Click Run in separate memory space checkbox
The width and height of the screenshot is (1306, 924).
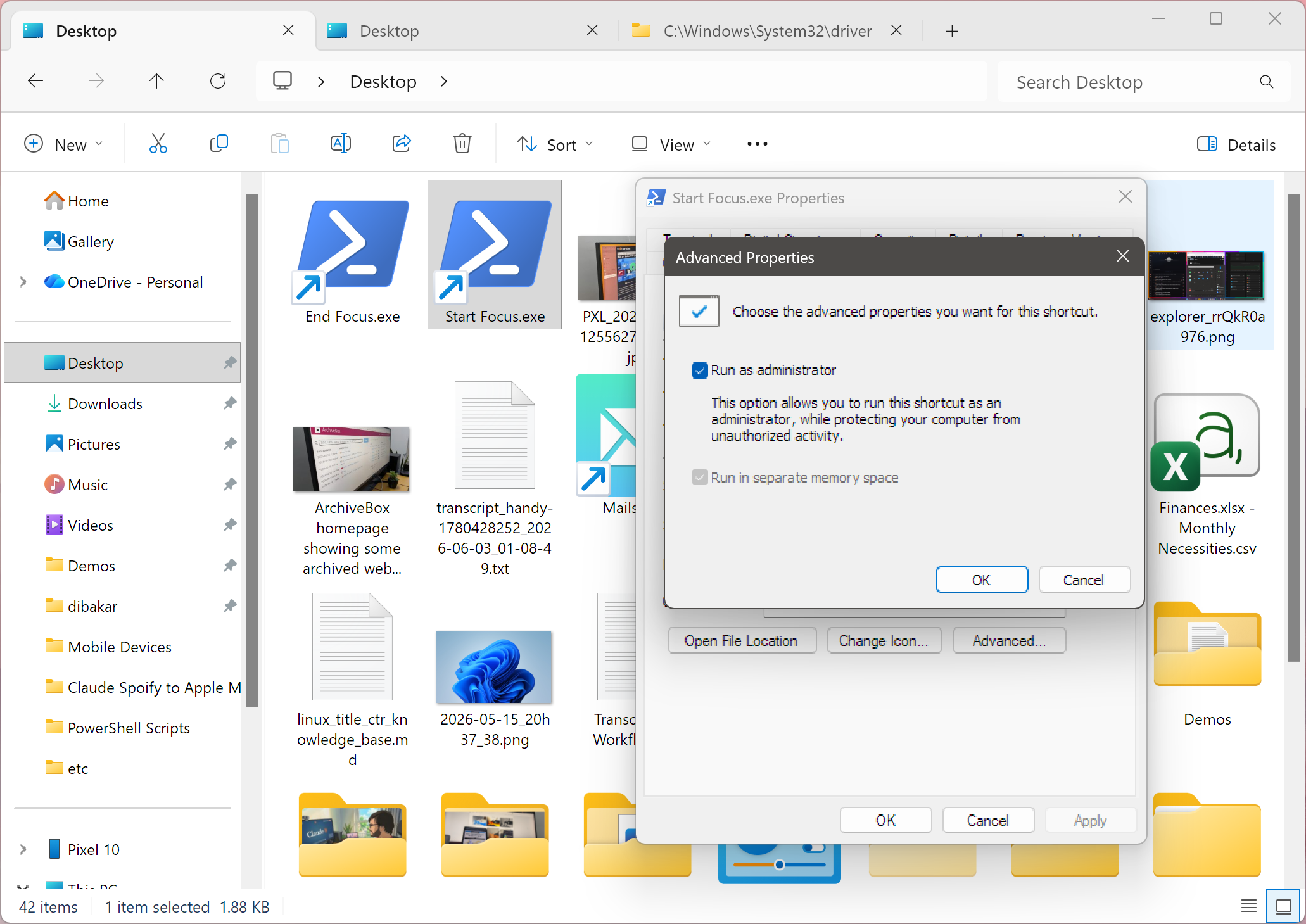[x=699, y=478]
